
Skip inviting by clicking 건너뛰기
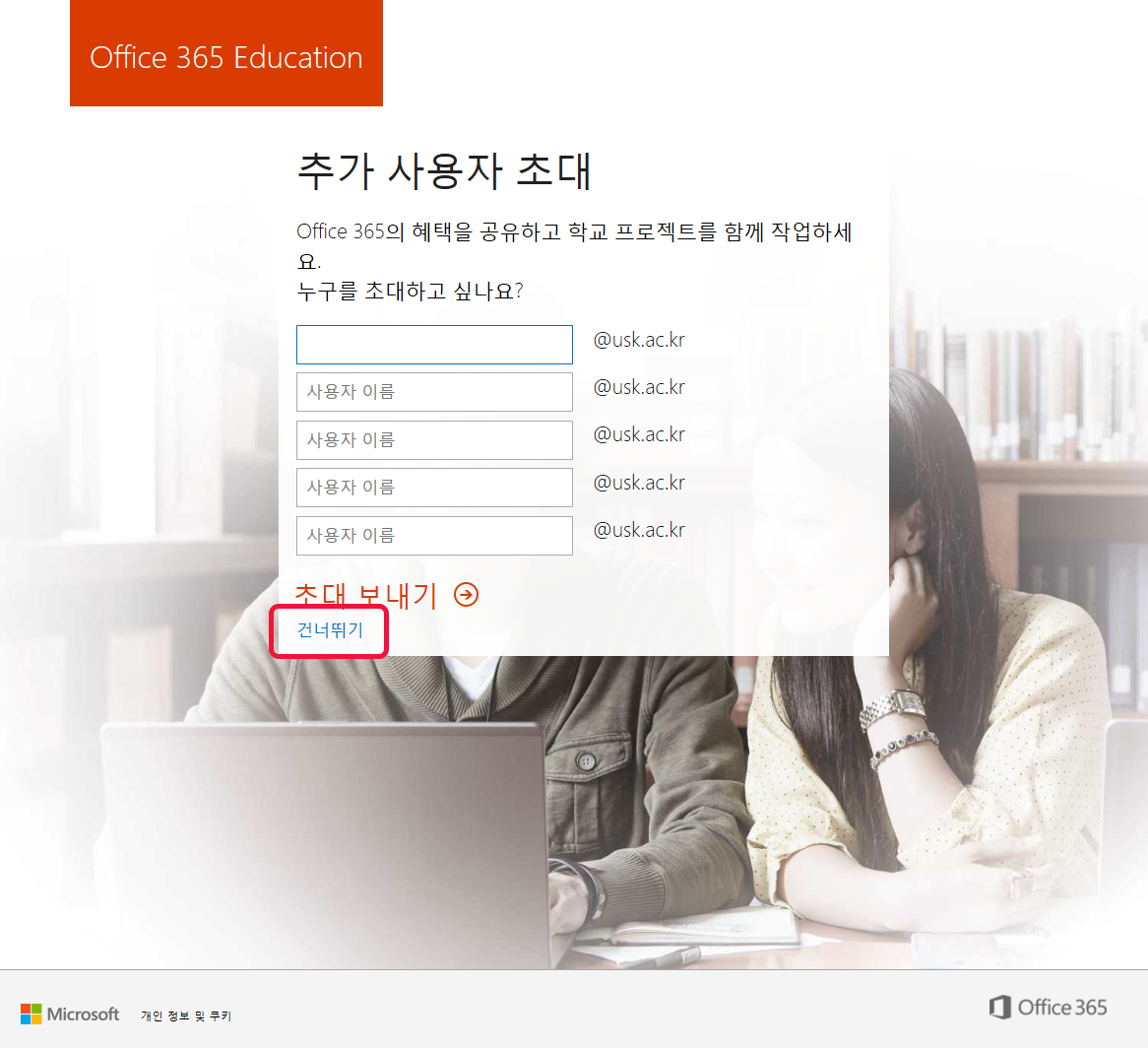coord(330,629)
